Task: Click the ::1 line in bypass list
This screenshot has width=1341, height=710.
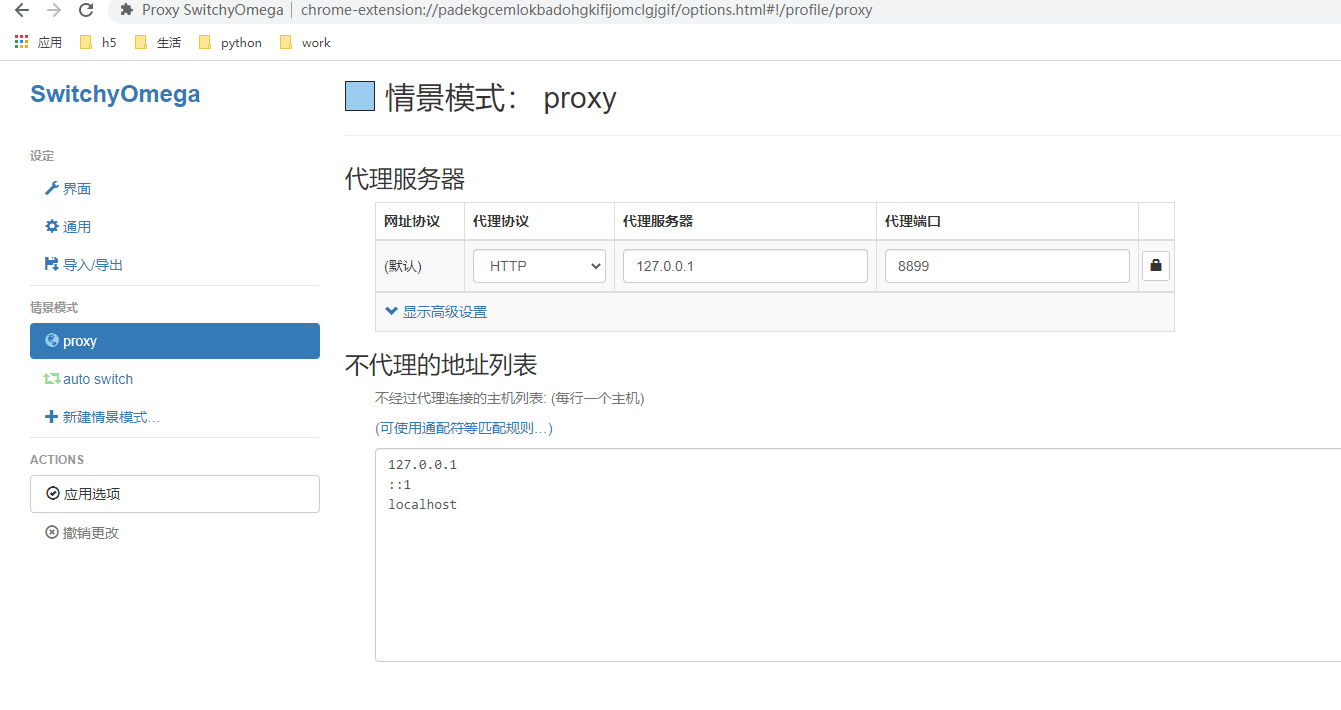Action: pos(400,485)
